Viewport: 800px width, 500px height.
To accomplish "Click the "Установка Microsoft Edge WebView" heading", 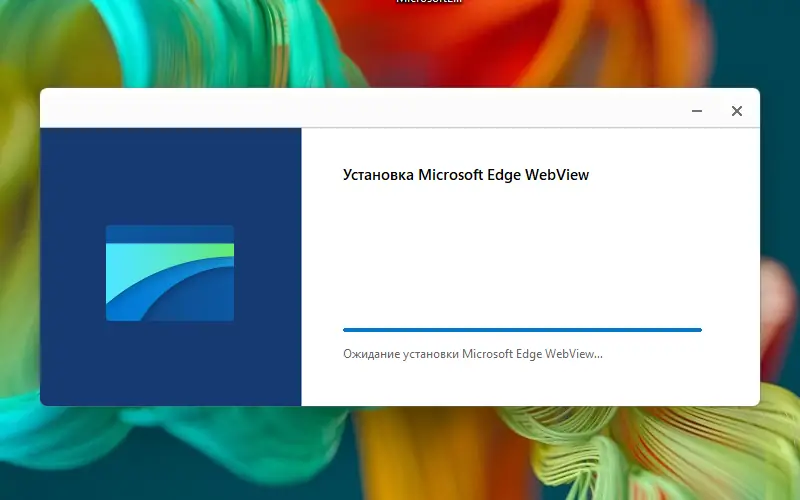I will [466, 175].
